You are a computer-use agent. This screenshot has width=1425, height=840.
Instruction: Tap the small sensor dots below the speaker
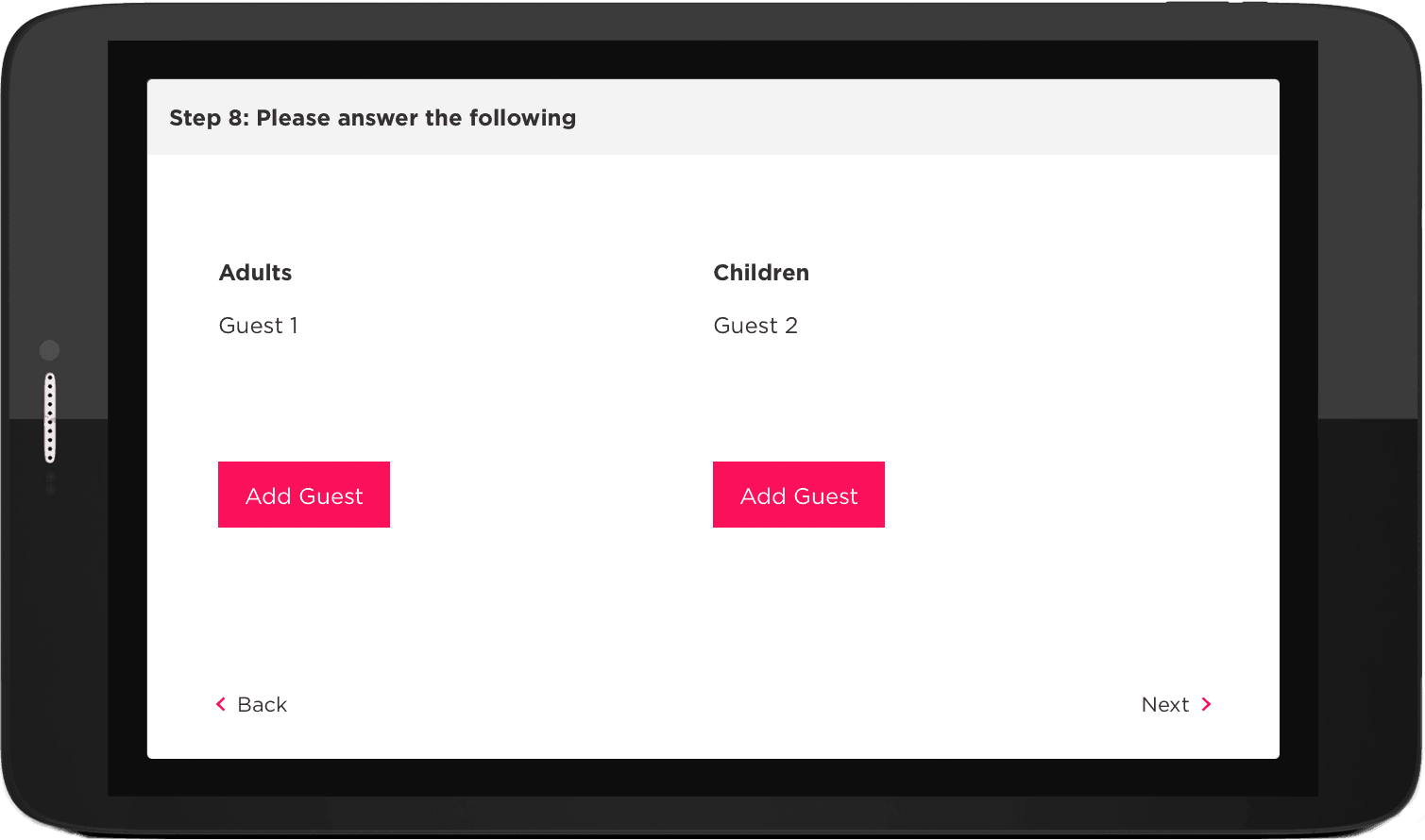tap(50, 484)
